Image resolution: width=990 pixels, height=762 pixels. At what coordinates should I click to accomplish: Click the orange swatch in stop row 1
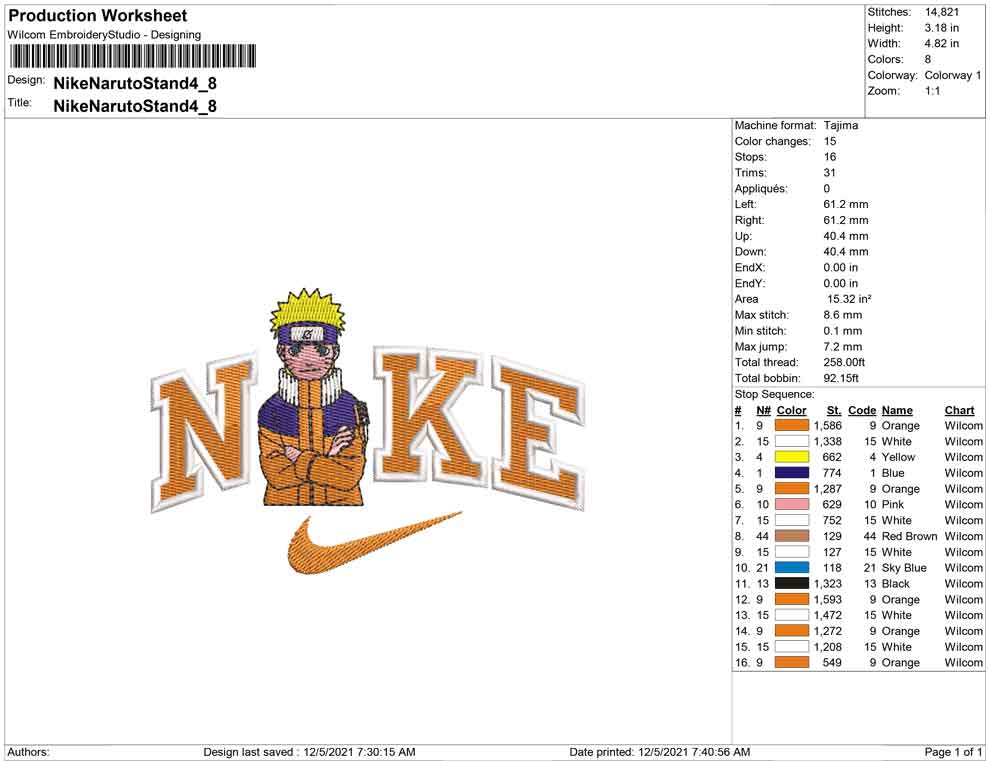pyautogui.click(x=792, y=426)
